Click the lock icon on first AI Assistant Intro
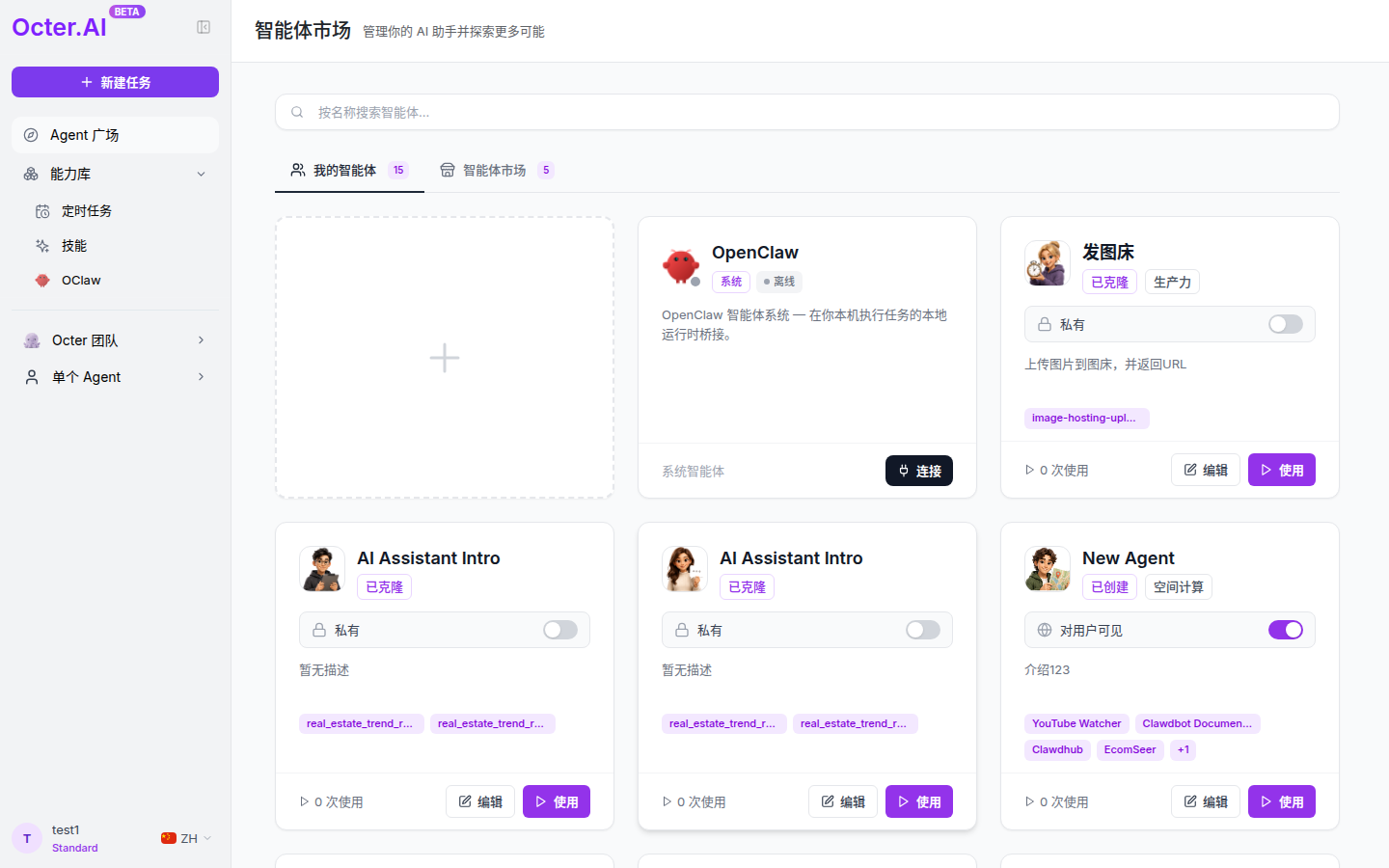 [x=319, y=630]
